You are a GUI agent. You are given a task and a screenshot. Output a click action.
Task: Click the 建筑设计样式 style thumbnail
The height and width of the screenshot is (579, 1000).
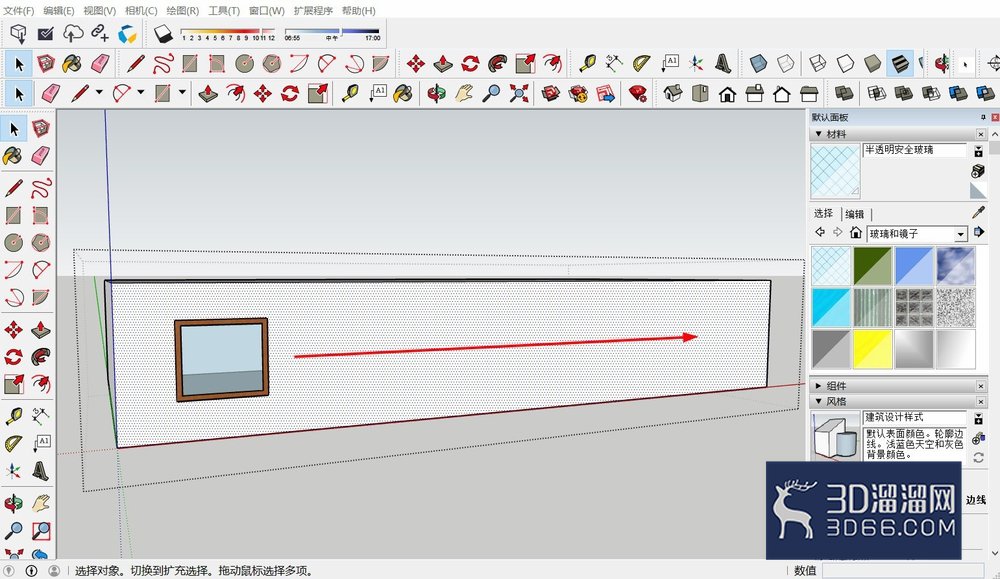click(835, 436)
